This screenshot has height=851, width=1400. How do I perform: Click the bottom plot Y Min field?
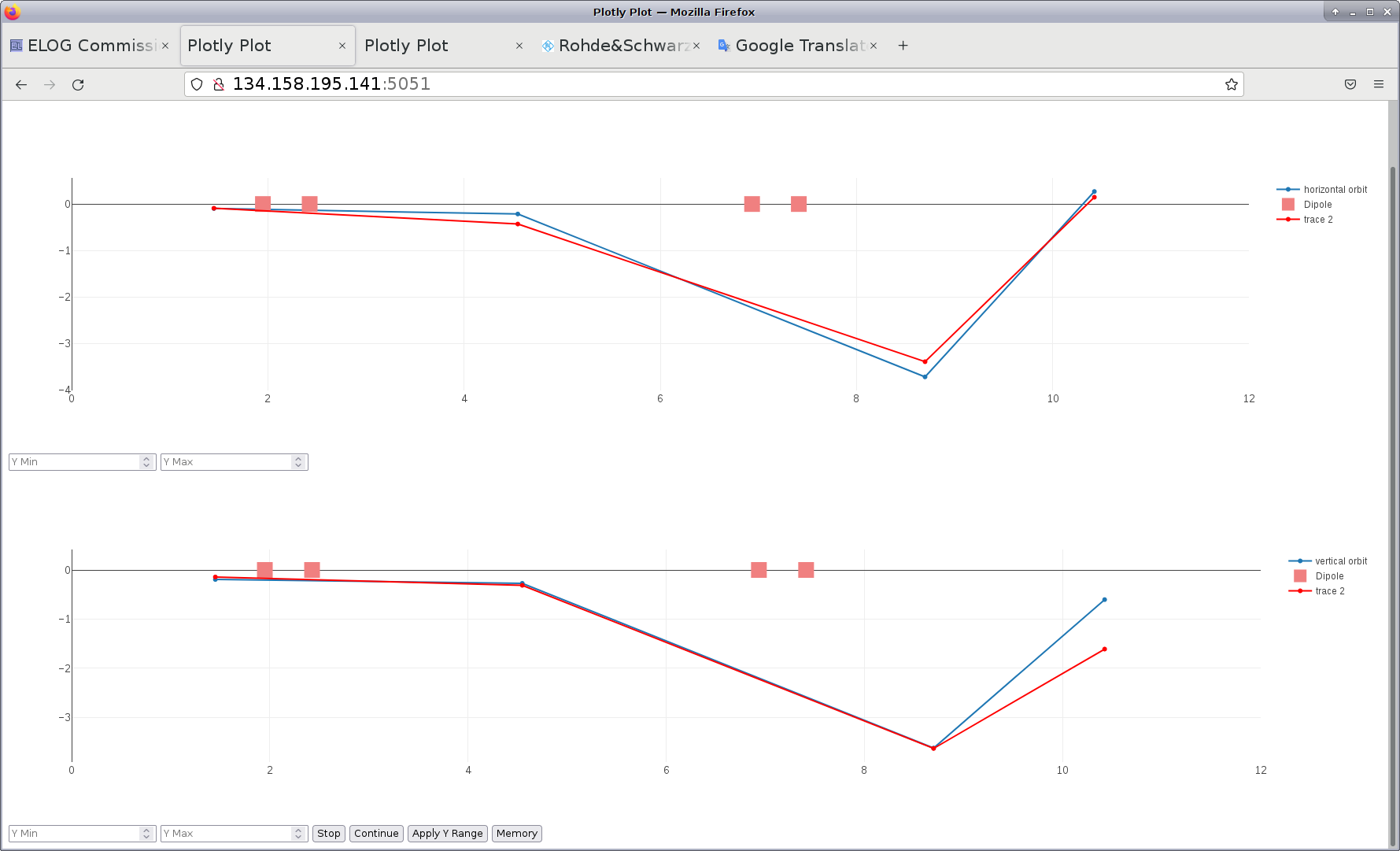[x=75, y=834]
